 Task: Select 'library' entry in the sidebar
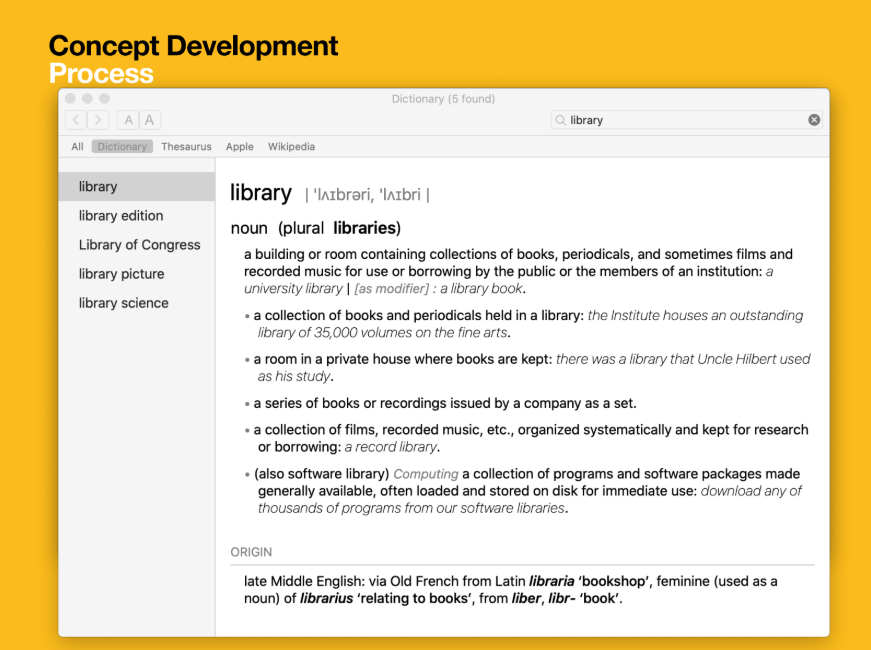click(x=98, y=187)
